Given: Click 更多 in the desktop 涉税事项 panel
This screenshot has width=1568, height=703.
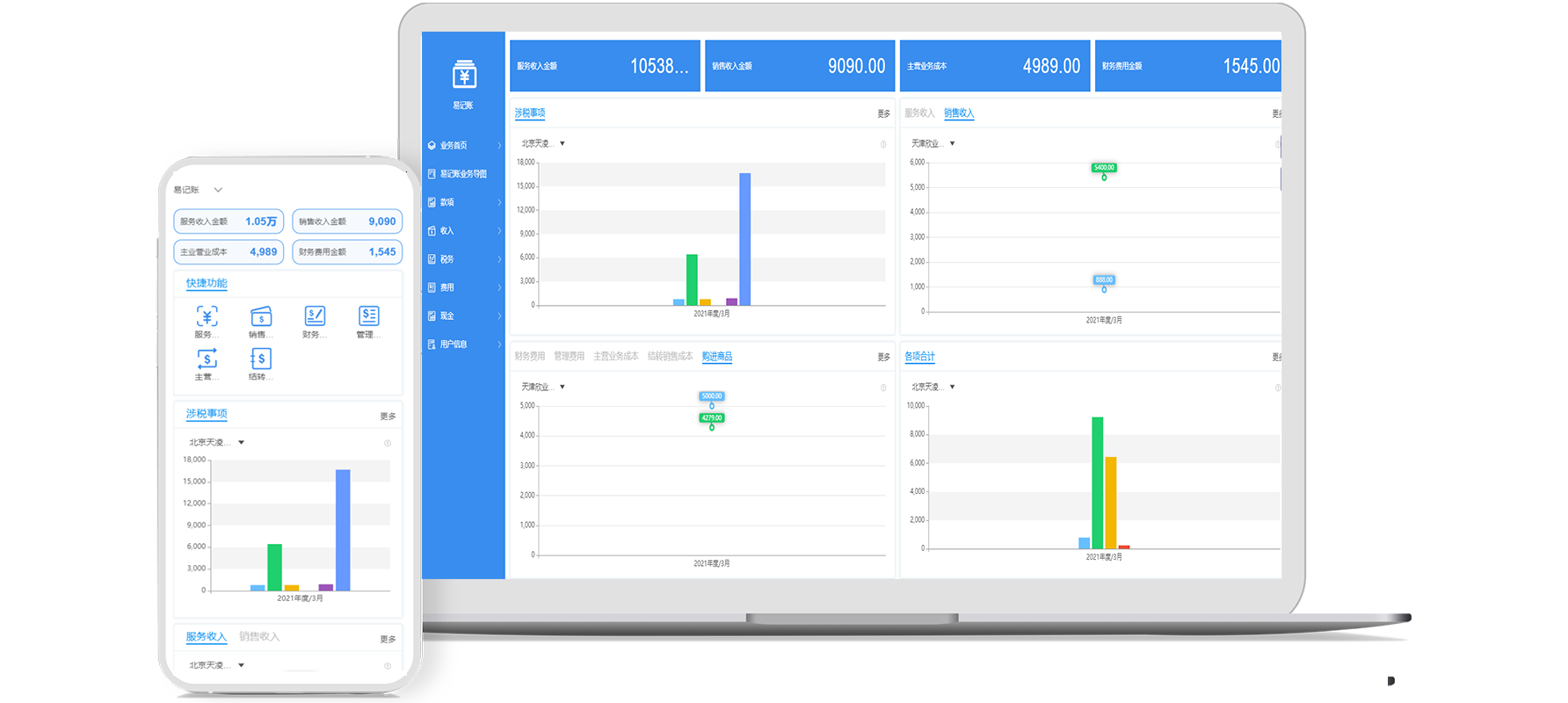Looking at the screenshot, I should point(883,114).
